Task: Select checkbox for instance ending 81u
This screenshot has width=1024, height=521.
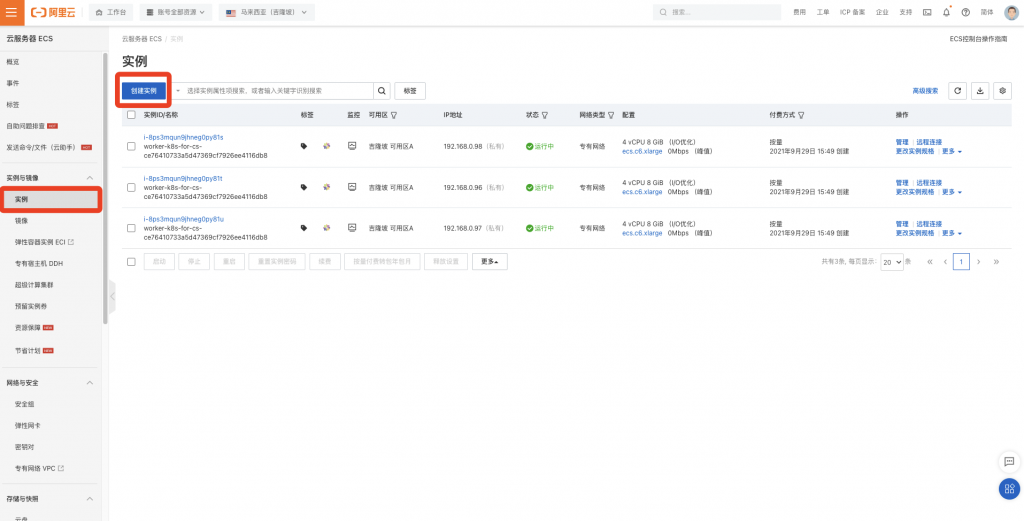Action: point(131,228)
